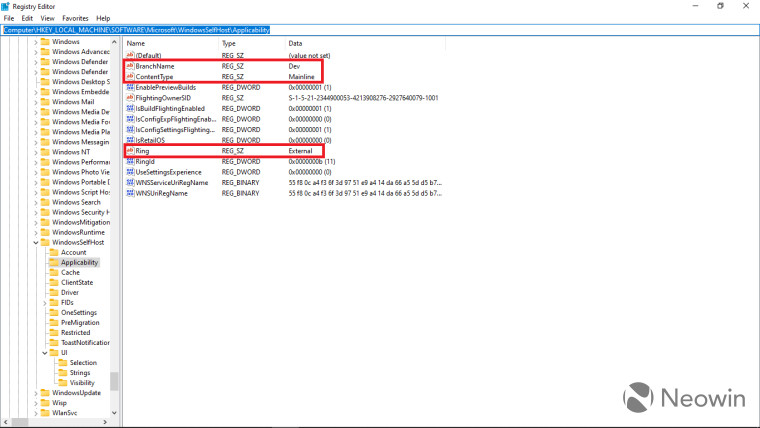Collapse the WindowsSelfHost tree node
This screenshot has height=428, width=760.
(36, 242)
